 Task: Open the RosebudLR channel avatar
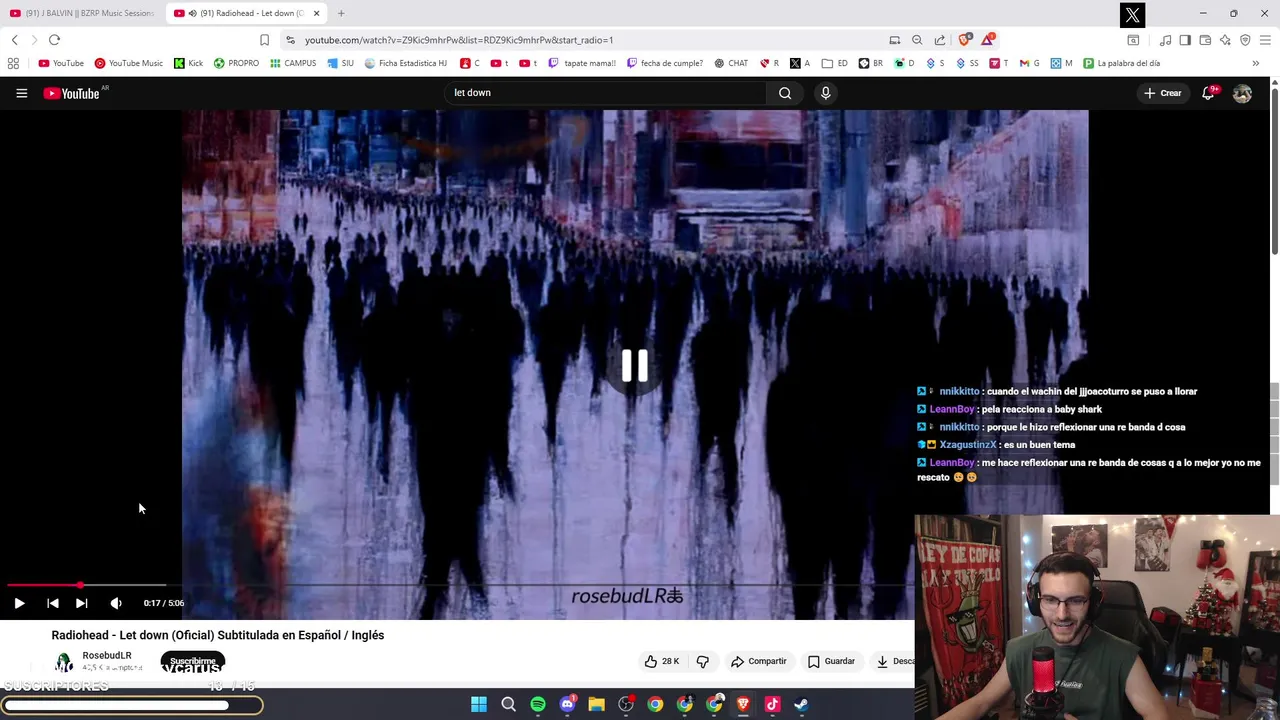click(64, 662)
